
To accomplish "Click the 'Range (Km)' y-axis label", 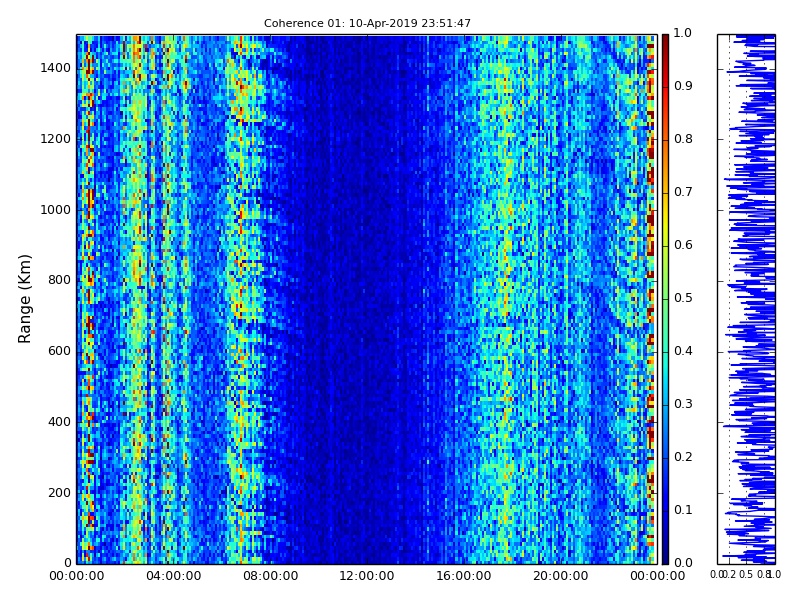I will coord(24,299).
